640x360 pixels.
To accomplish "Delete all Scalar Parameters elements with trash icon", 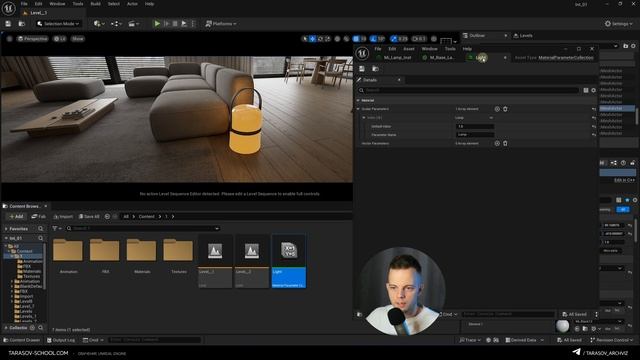I will (x=505, y=109).
